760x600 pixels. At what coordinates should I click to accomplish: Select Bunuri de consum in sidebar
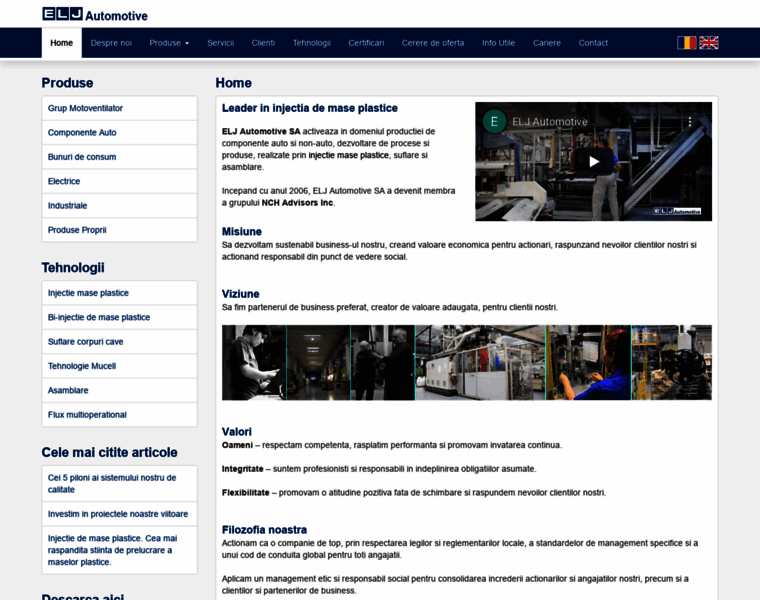click(119, 157)
